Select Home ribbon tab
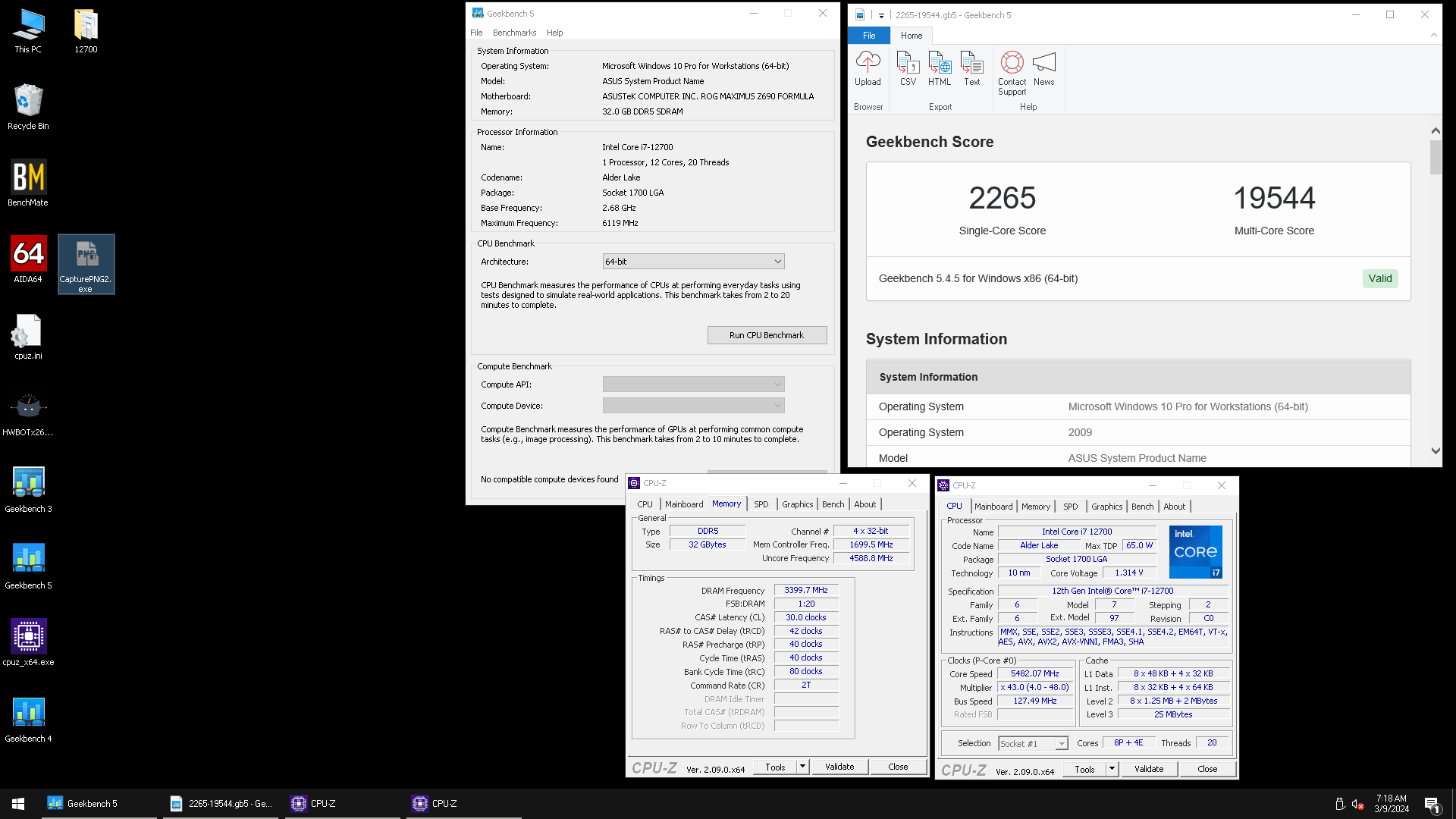 point(912,36)
